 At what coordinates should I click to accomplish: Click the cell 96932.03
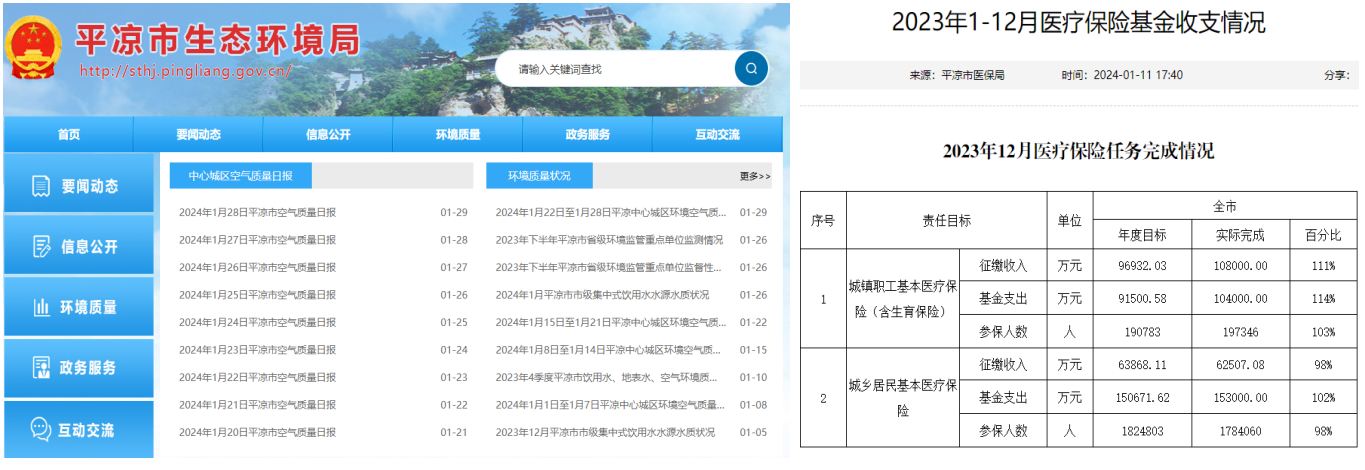coord(1142,266)
